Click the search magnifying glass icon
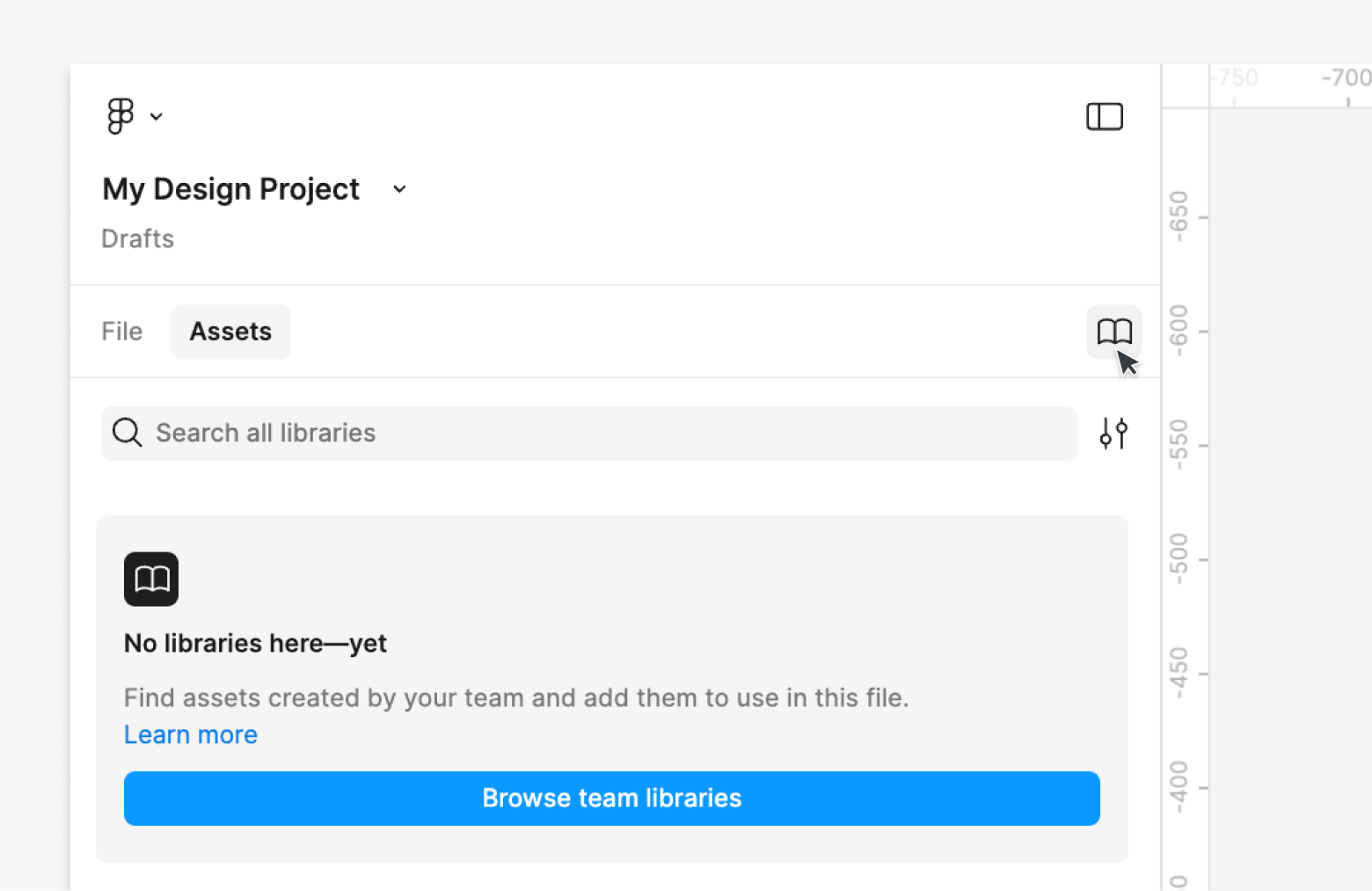Image resolution: width=1372 pixels, height=891 pixels. (126, 433)
